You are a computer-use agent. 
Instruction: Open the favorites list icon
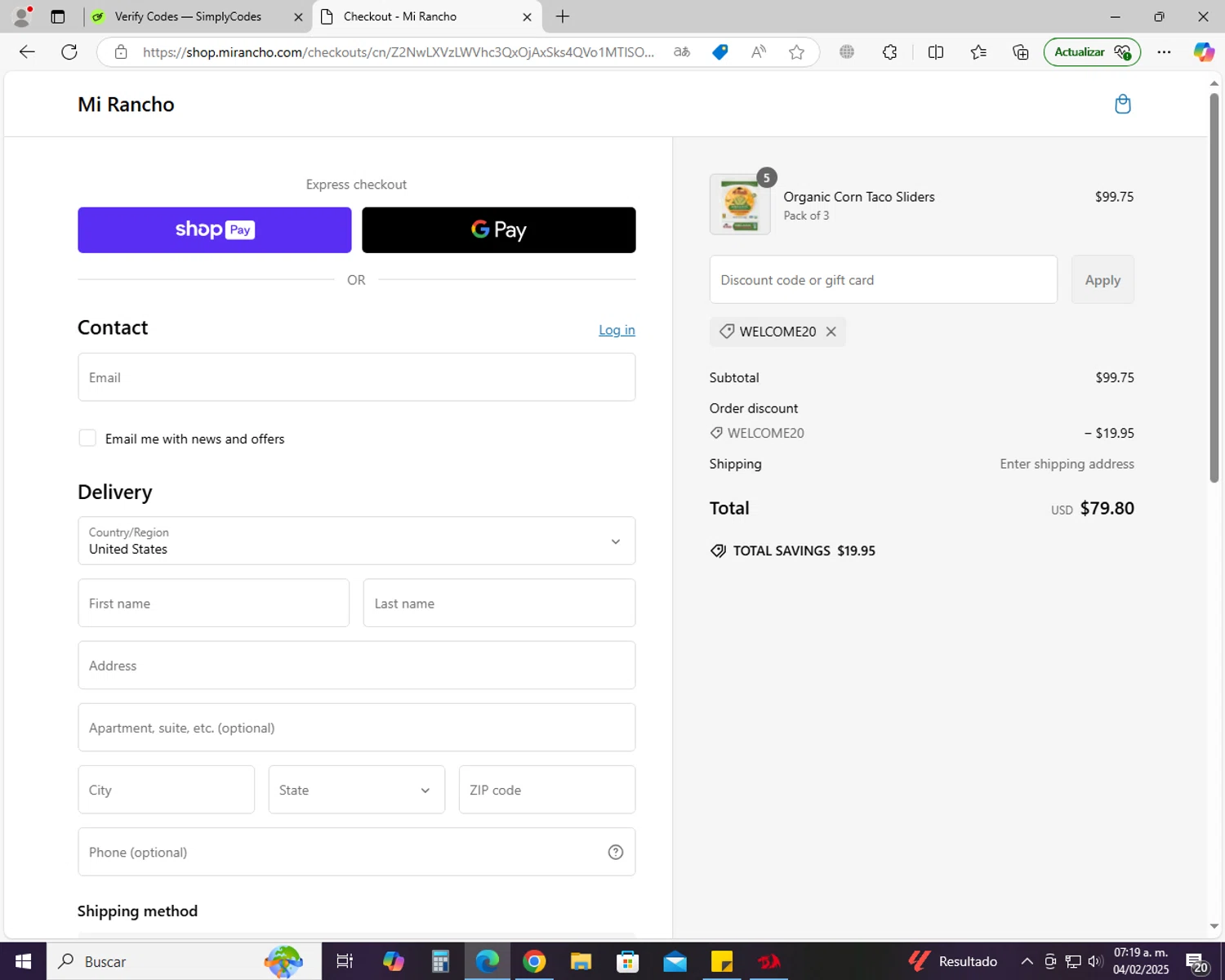point(978,52)
